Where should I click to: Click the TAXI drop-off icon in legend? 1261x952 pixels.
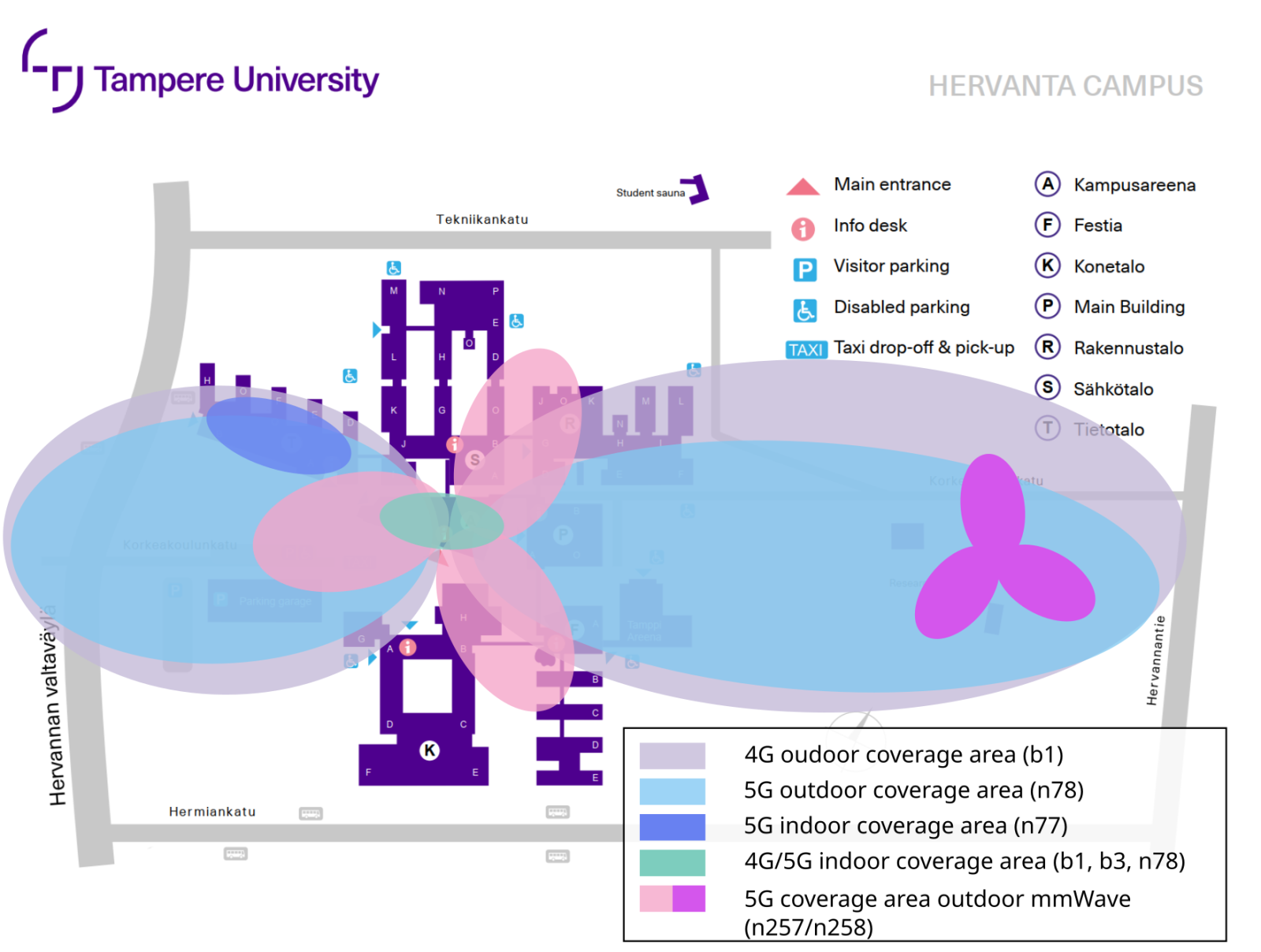click(805, 349)
